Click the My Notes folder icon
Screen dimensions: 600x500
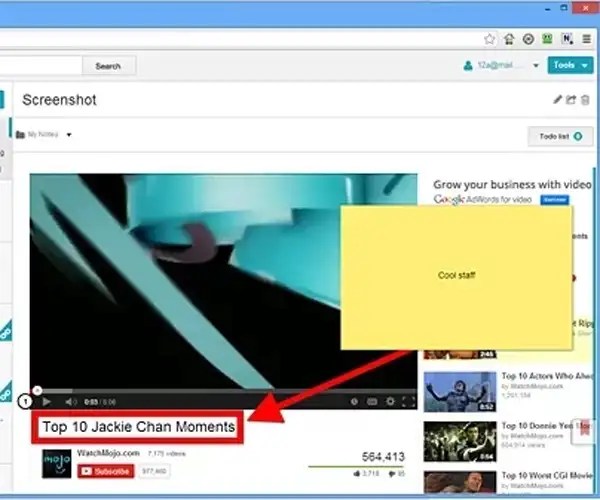click(20, 135)
